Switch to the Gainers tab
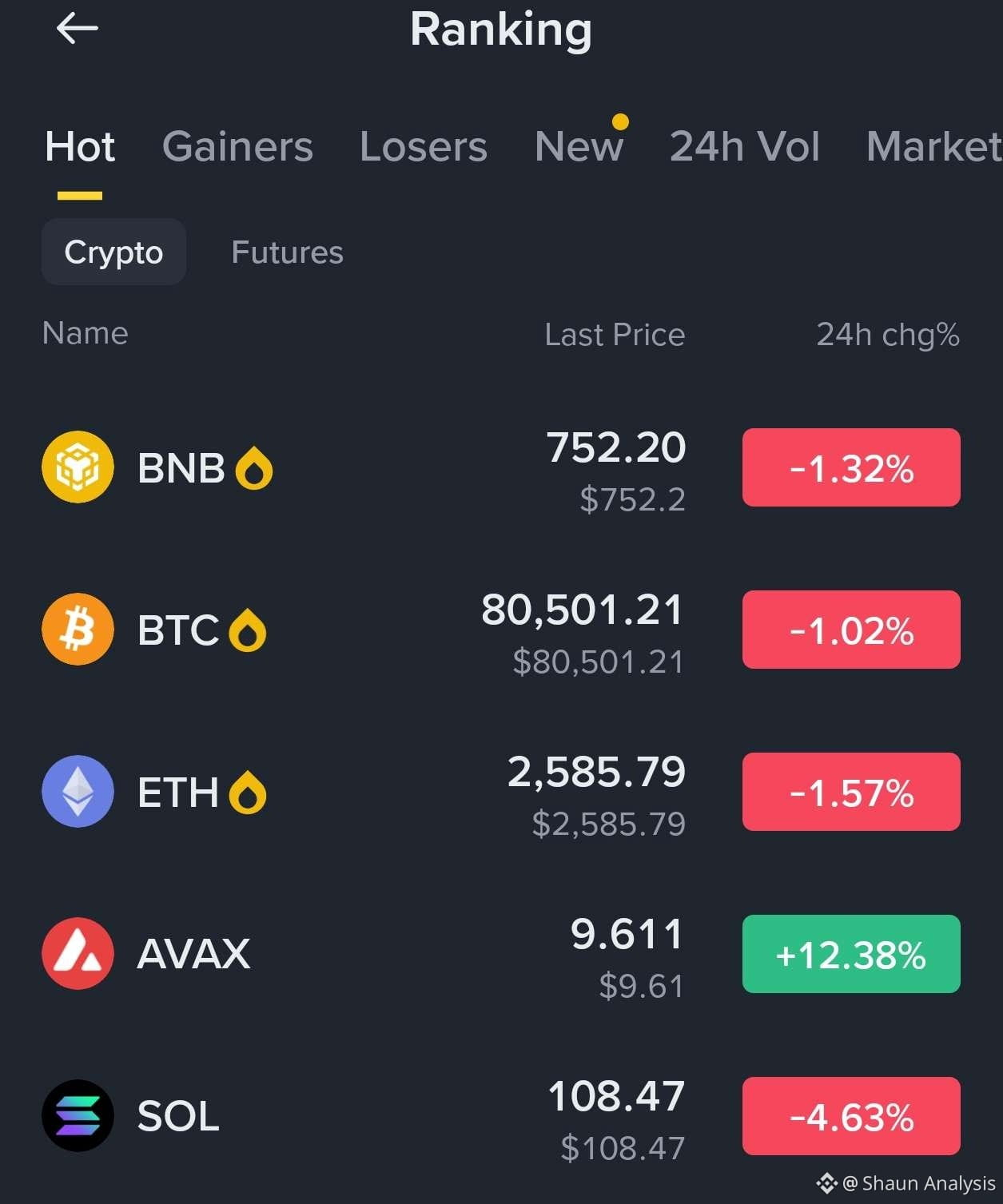Screen dimensions: 1003x1204 pos(237,147)
